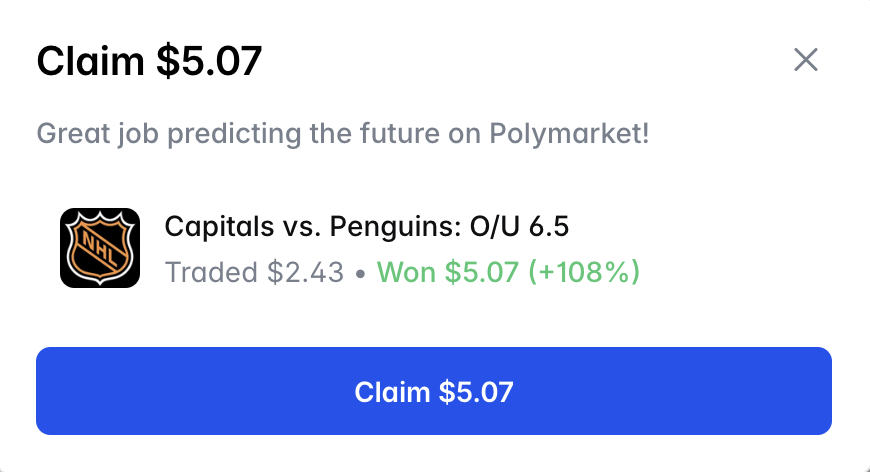Click the bullet separator between Traded and Won
Image resolution: width=870 pixels, height=472 pixels.
[x=360, y=272]
